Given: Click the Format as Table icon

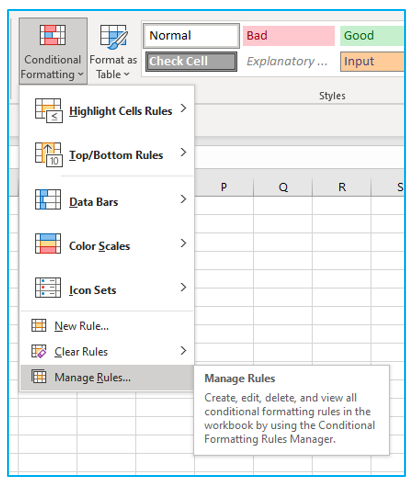Looking at the screenshot, I should click(113, 36).
